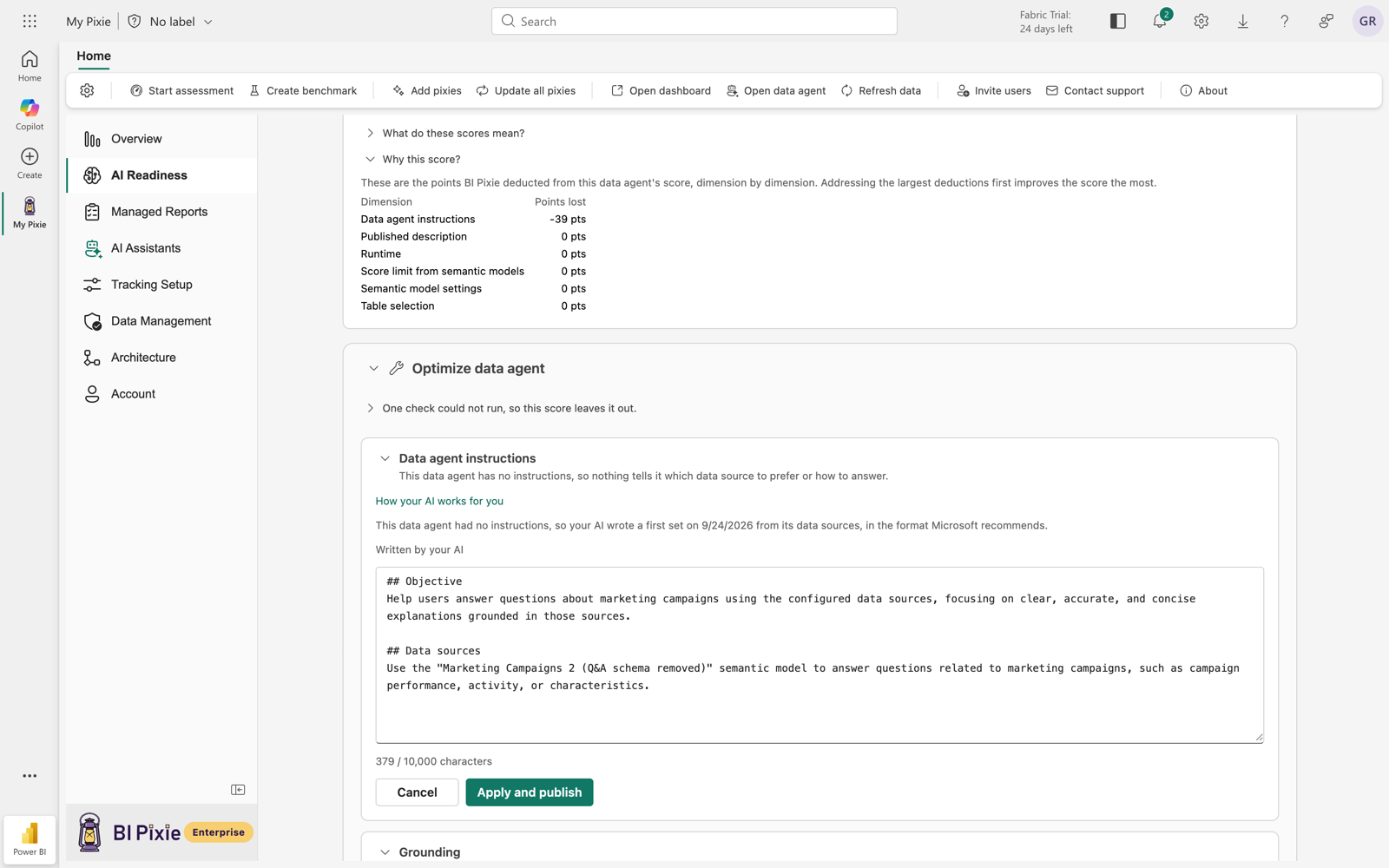Open the notifications bell icon
Screen dimensions: 1389x868
[1160, 21]
